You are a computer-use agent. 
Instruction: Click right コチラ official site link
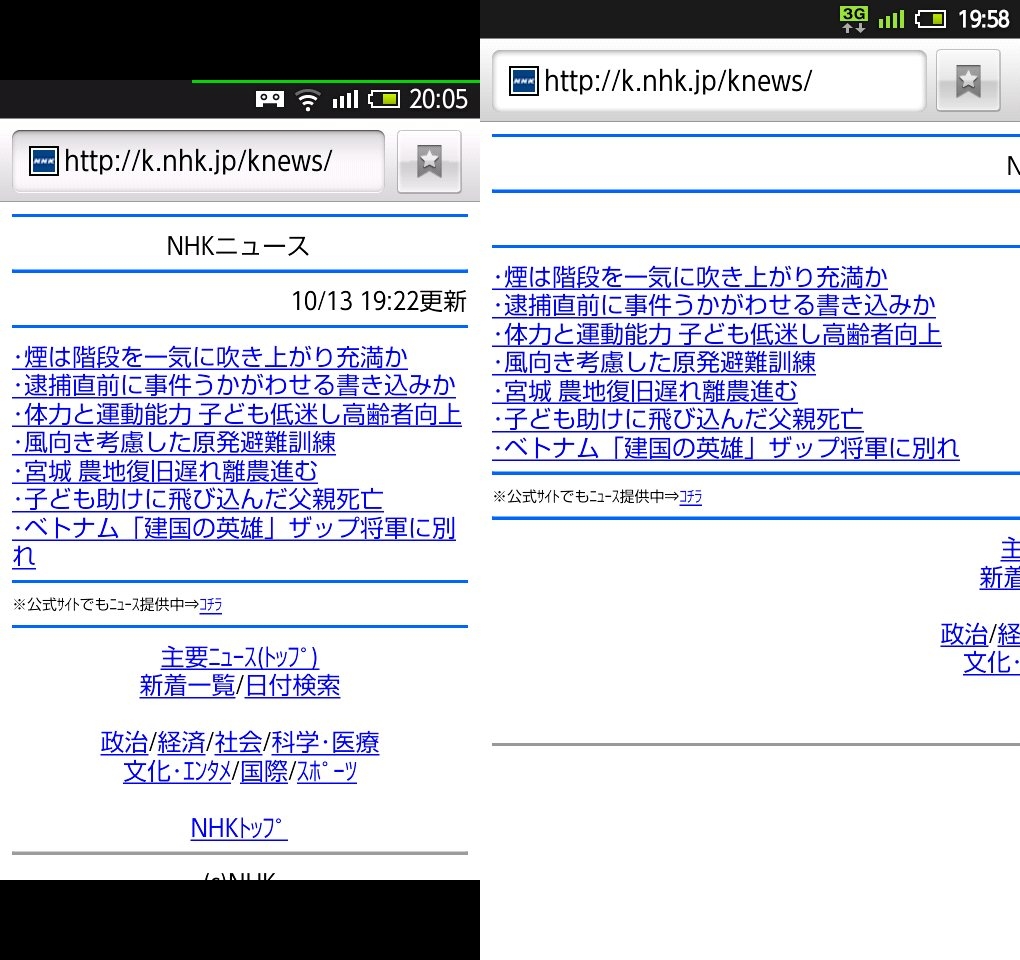691,498
